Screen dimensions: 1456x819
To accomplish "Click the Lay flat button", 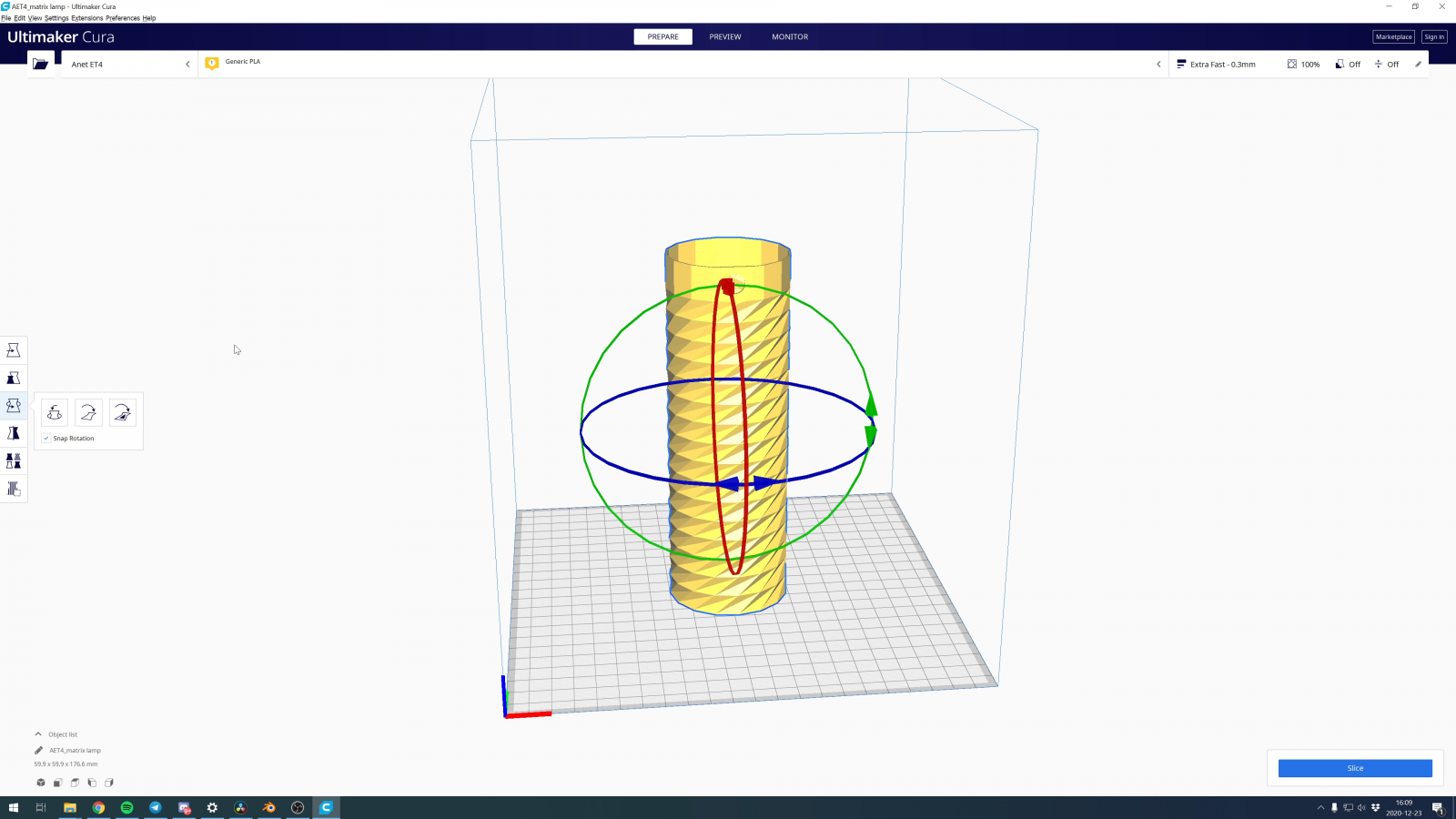I will tap(88, 412).
